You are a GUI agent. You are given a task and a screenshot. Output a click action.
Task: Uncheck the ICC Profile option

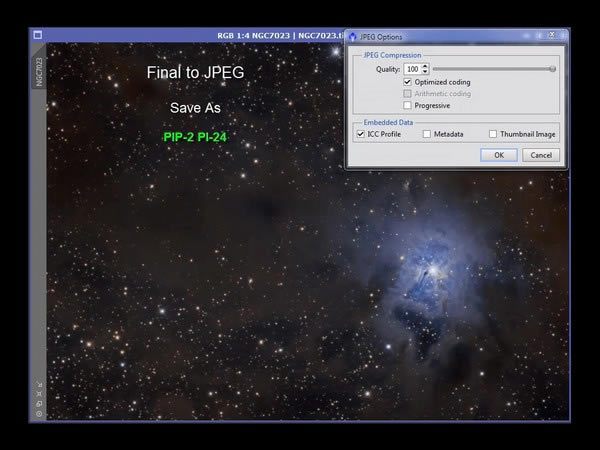click(x=360, y=134)
